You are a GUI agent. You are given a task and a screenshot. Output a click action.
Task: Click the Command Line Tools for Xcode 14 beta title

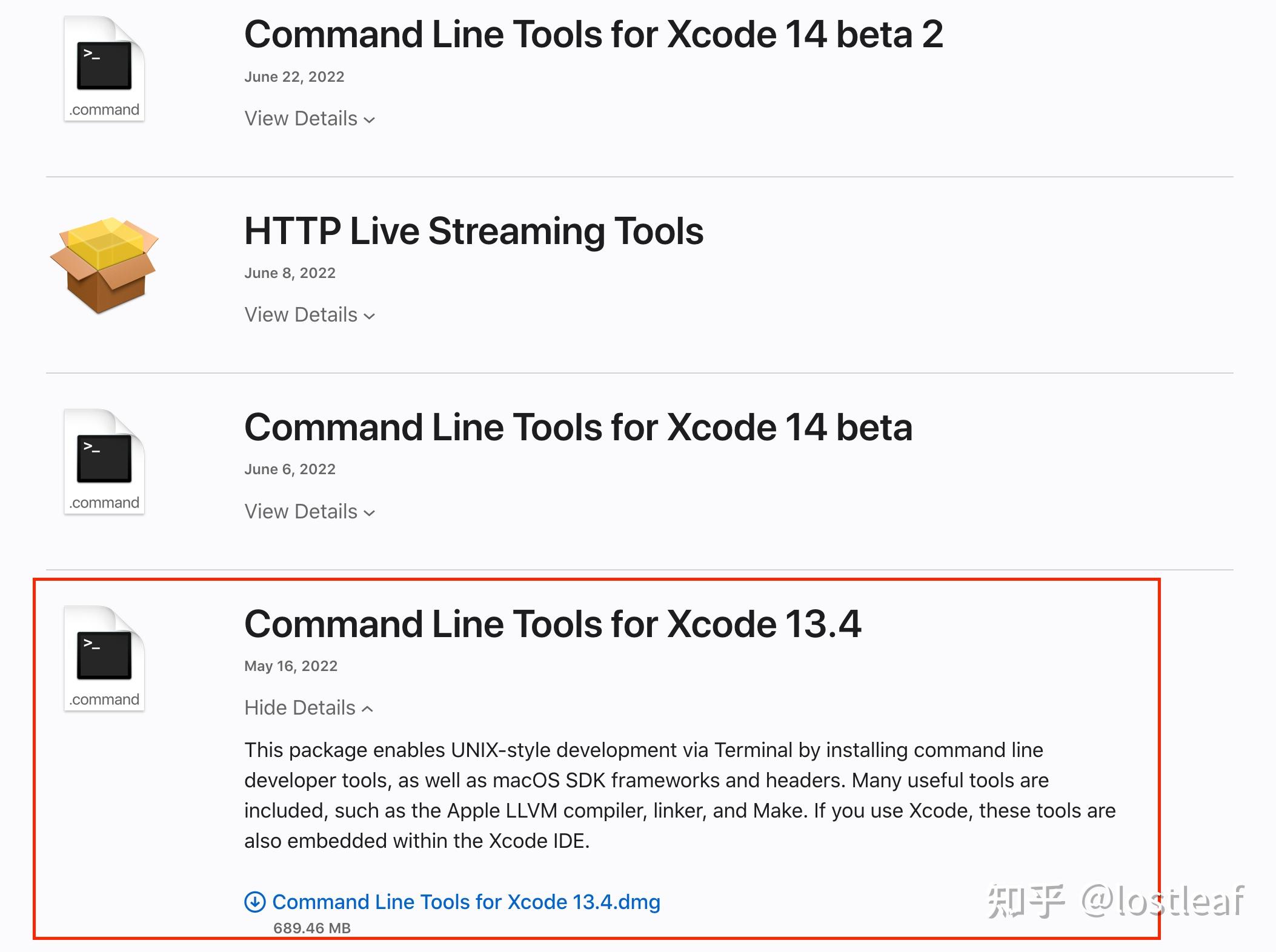click(578, 428)
